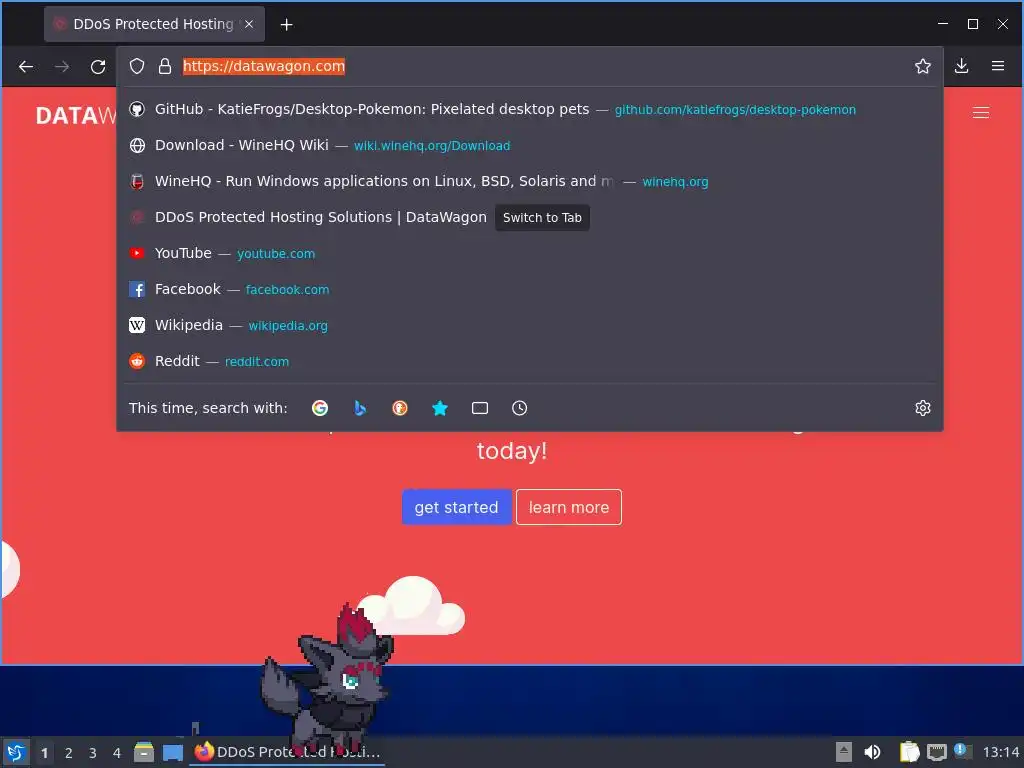Bookmark this page with the star
Image resolution: width=1024 pixels, height=768 pixels.
(922, 66)
